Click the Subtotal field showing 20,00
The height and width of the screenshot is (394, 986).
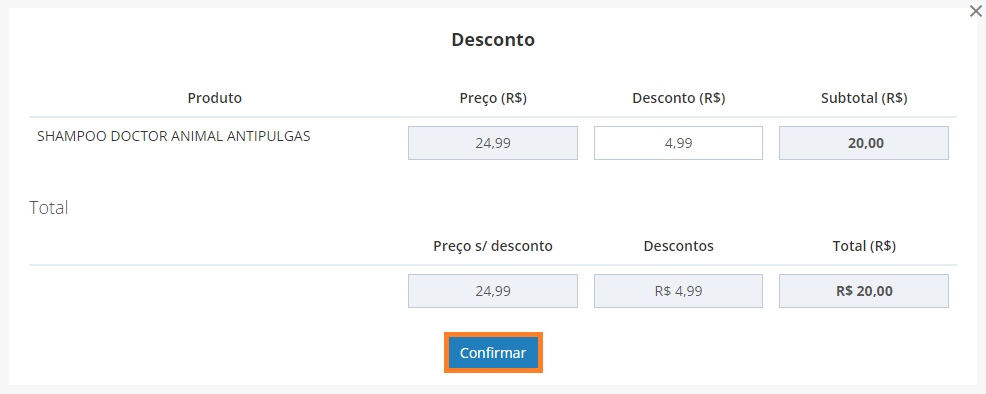pyautogui.click(x=864, y=143)
